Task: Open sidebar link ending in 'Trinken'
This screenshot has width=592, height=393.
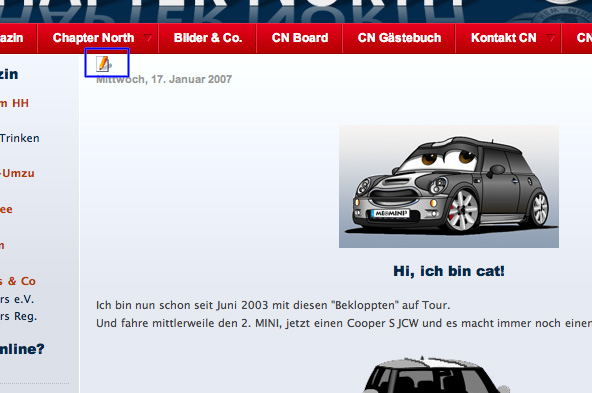Action: click(x=19, y=138)
